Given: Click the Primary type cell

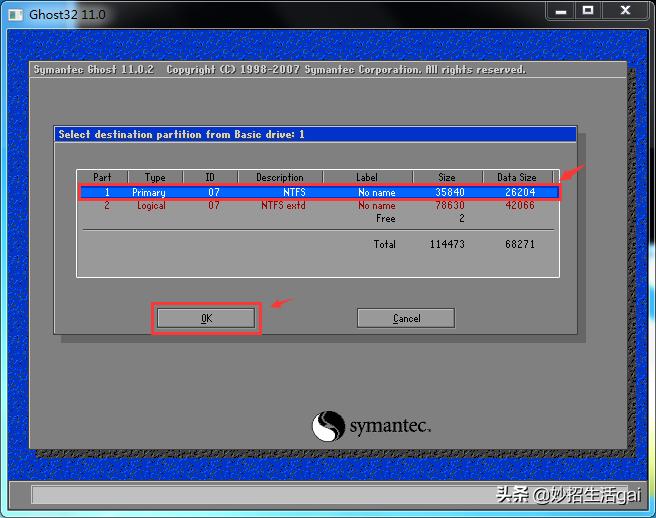Looking at the screenshot, I should [149, 192].
